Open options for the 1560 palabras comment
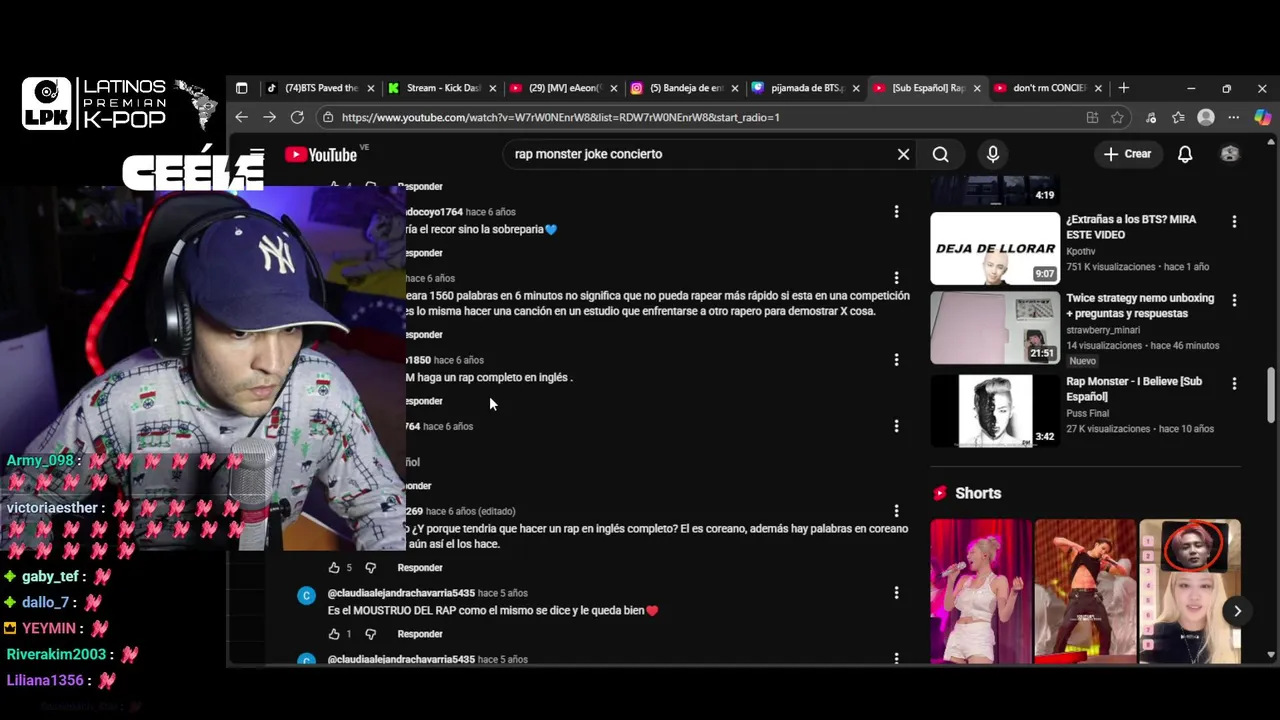This screenshot has width=1280, height=720. point(896,278)
